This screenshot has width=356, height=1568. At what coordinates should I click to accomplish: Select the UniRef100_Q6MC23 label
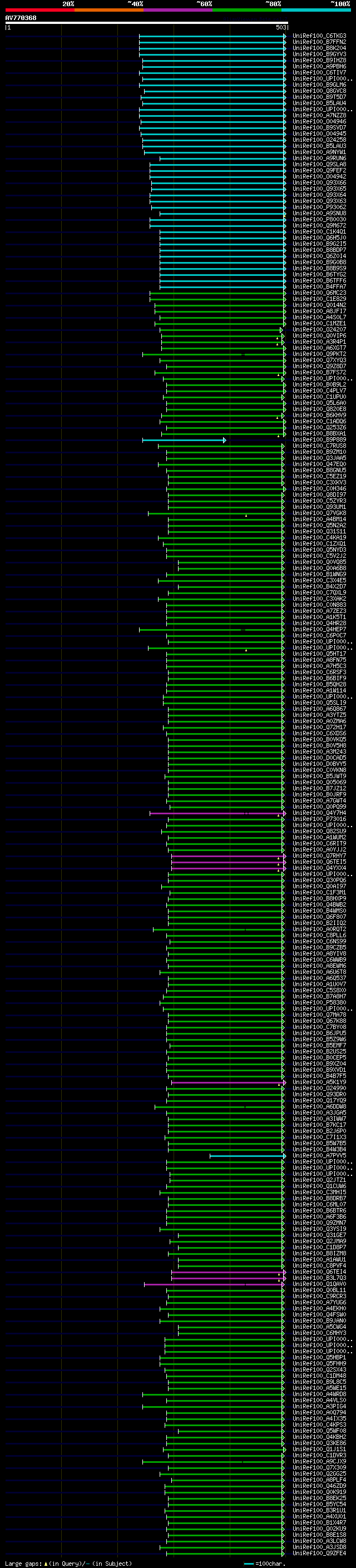coord(319,293)
